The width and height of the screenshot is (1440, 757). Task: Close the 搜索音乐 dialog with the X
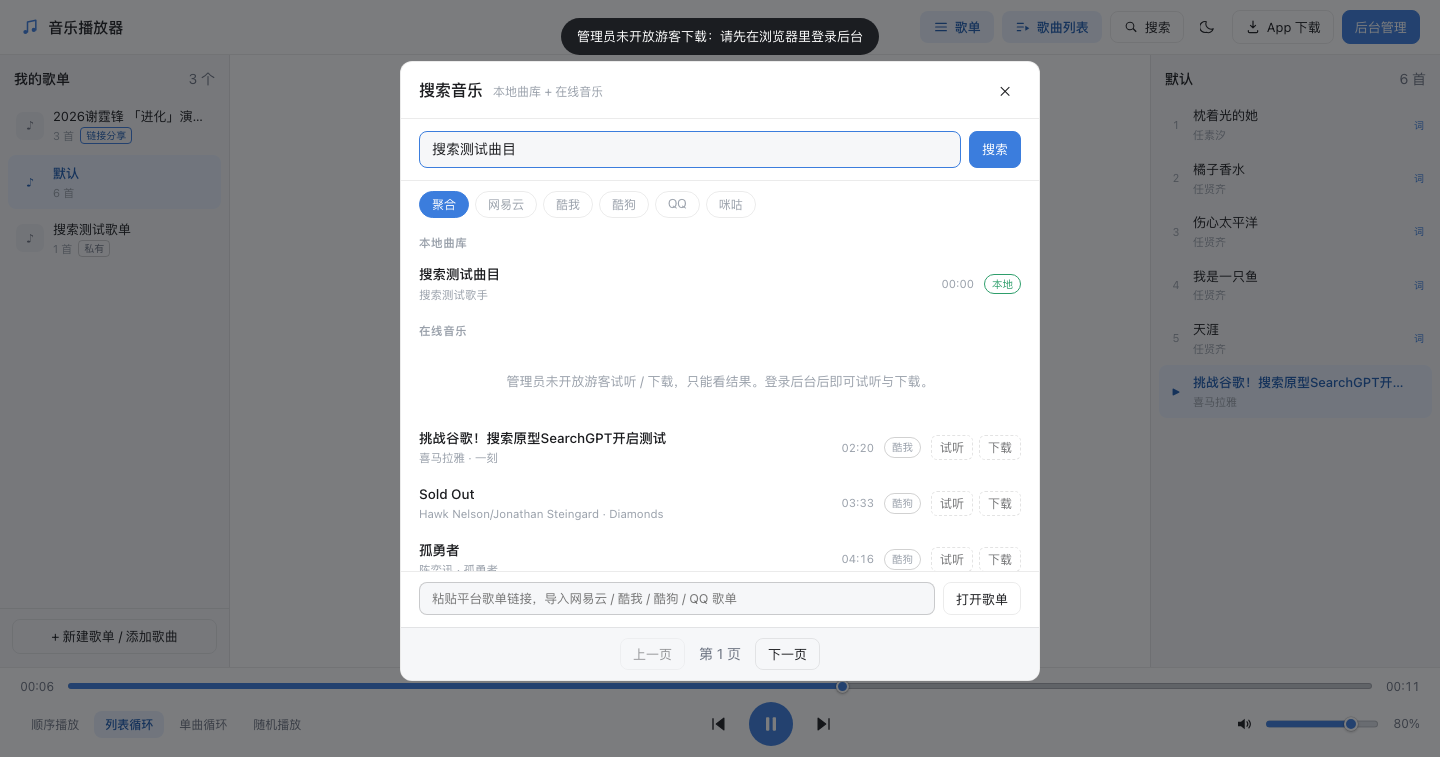pyautogui.click(x=1005, y=91)
